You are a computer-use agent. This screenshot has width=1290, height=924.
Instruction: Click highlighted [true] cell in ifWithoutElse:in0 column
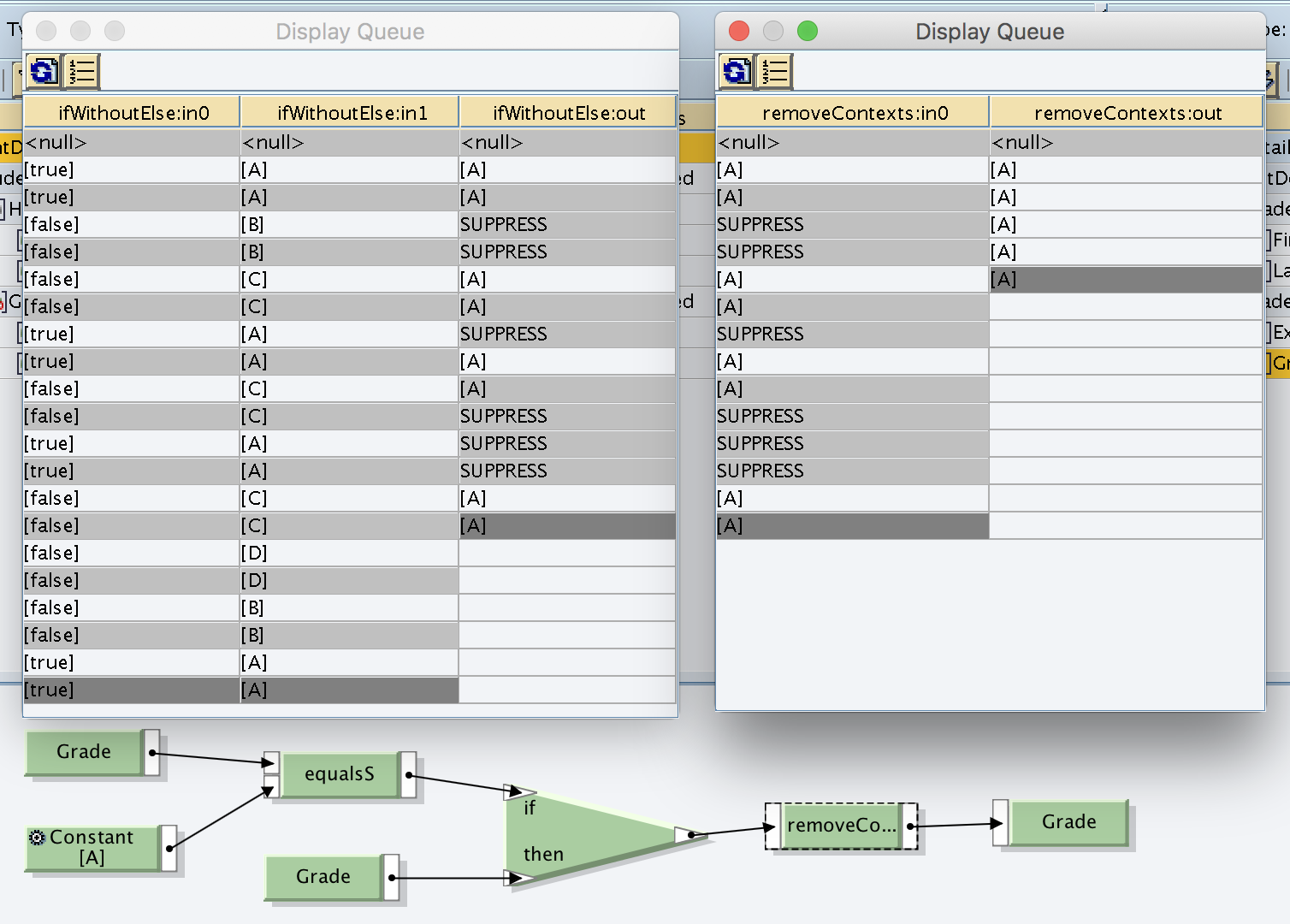132,690
